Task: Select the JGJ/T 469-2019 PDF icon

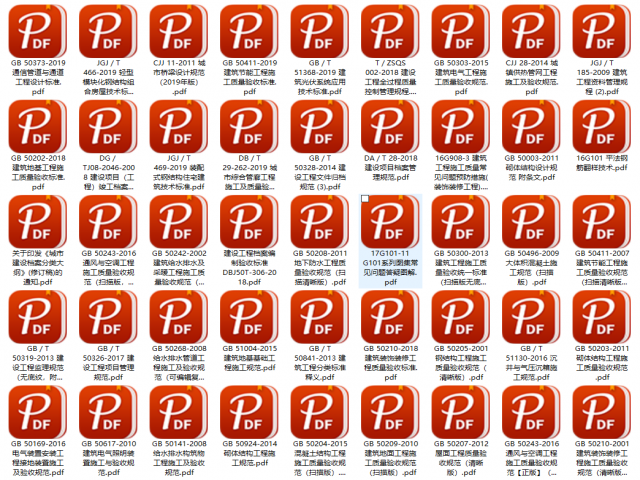Action: click(179, 127)
